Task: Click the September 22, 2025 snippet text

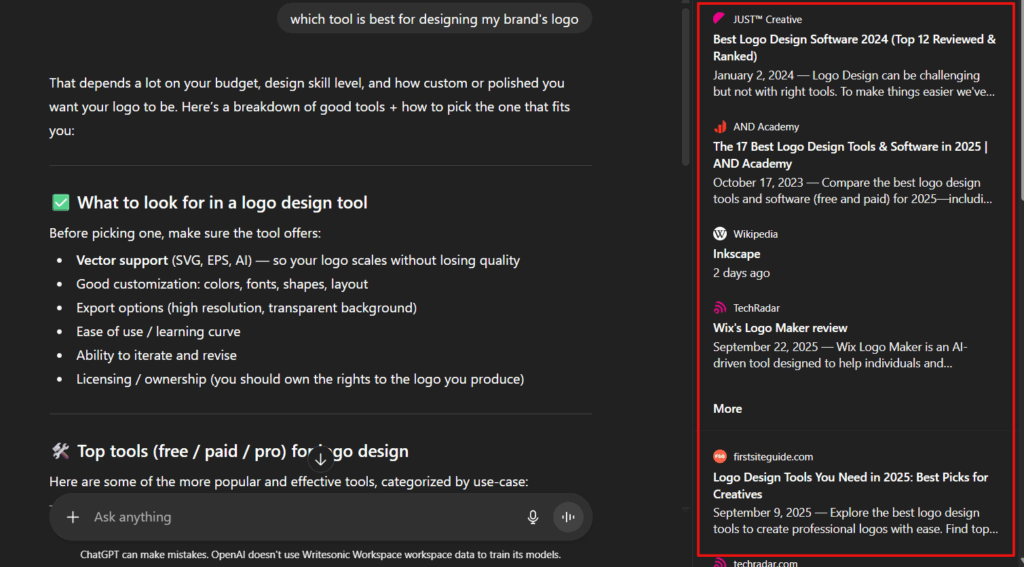Action: [x=840, y=355]
